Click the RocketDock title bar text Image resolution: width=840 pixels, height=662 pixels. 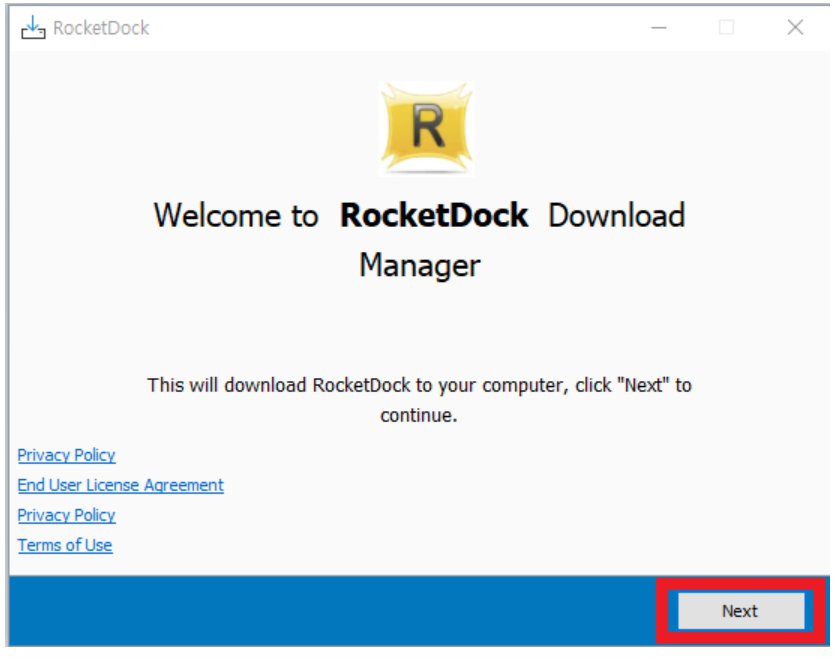101,28
